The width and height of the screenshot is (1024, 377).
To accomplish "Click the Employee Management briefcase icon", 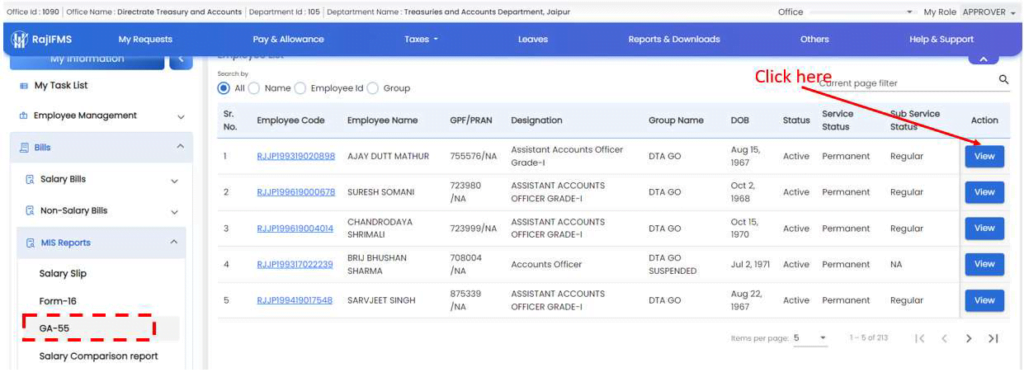I will pyautogui.click(x=24, y=116).
